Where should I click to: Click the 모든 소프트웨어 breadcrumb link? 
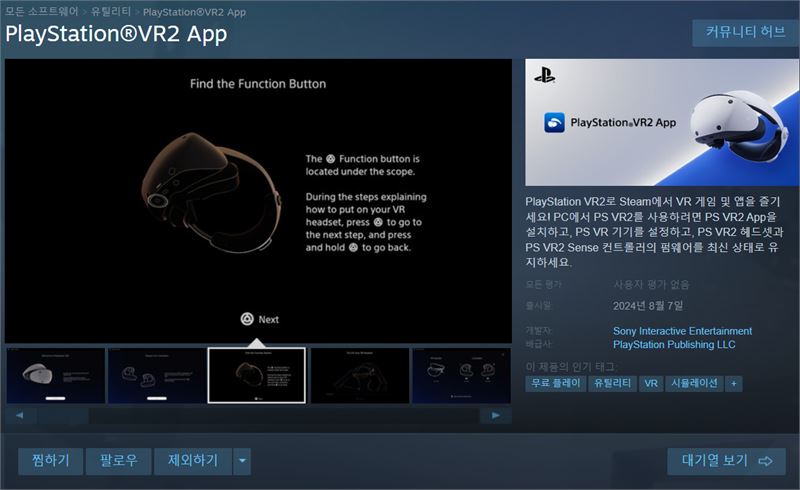pos(41,11)
